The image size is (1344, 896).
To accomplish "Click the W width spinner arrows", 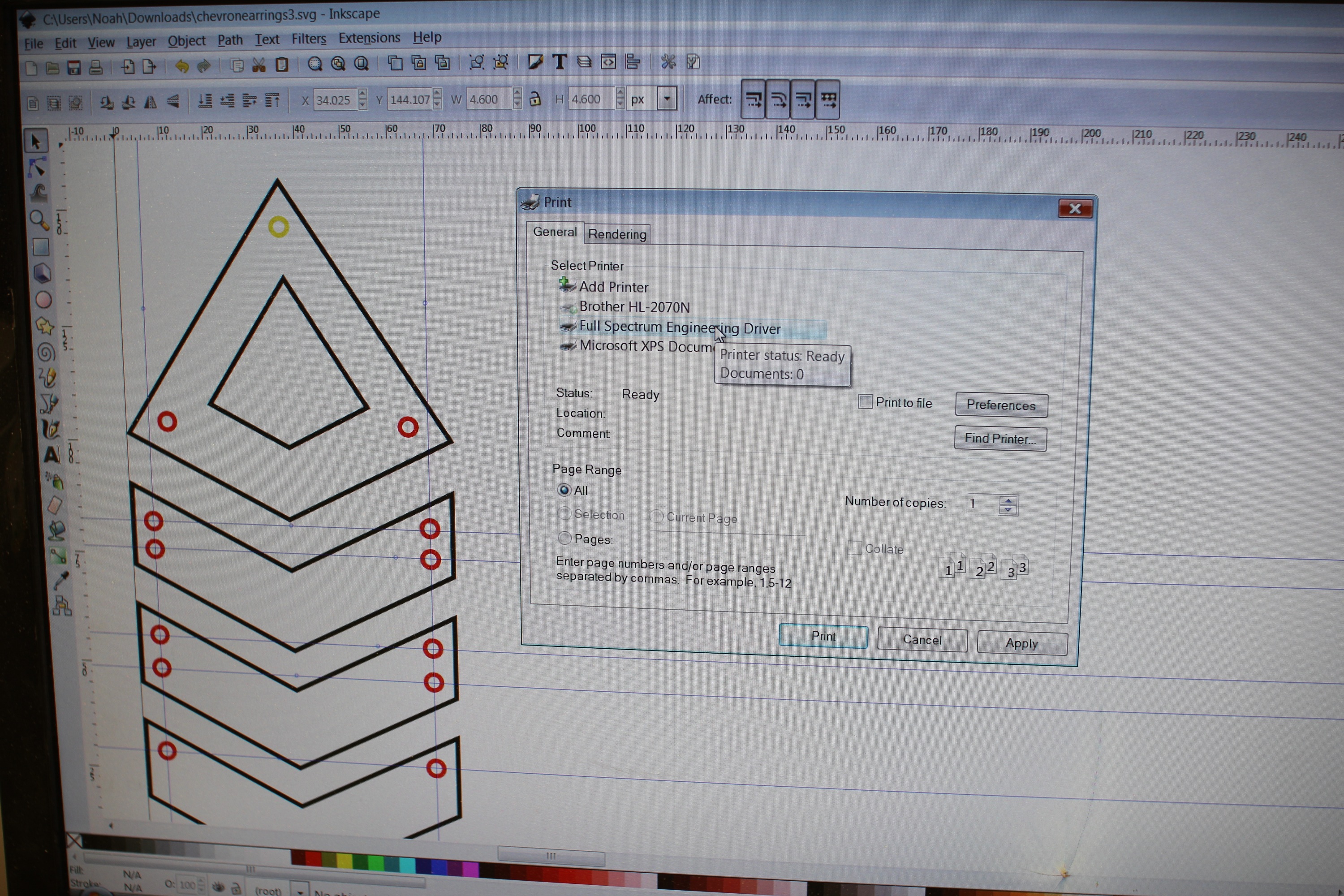I will [x=517, y=98].
